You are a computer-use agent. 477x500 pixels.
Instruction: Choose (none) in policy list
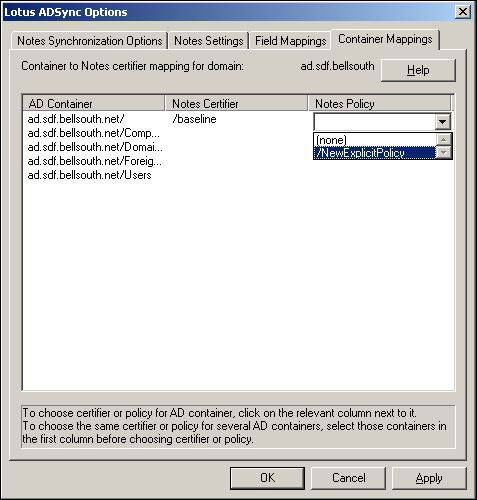[374, 140]
